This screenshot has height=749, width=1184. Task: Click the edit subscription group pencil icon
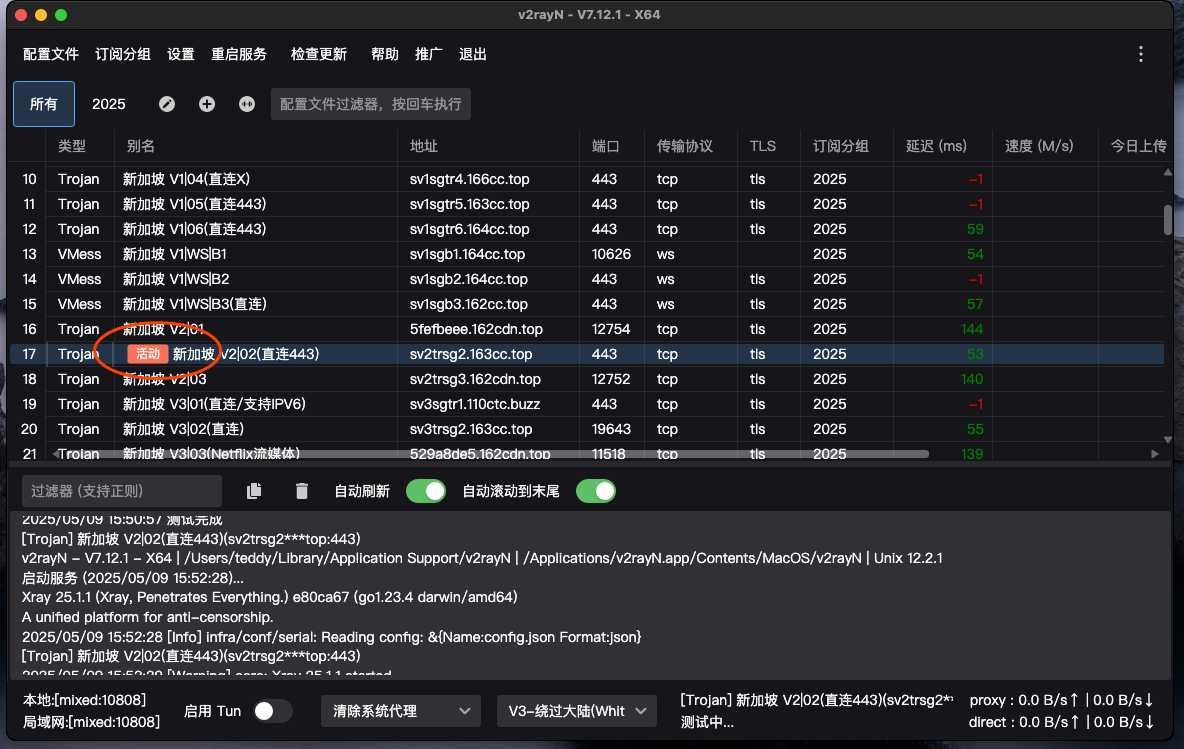[x=167, y=104]
